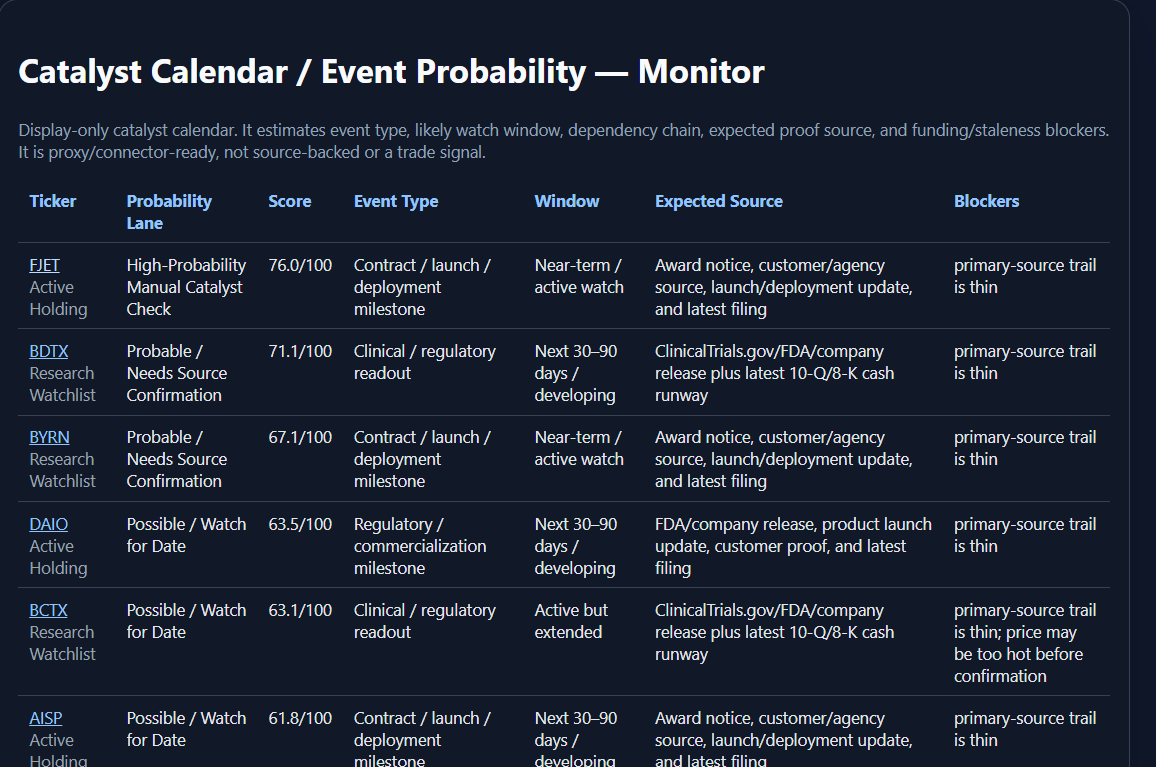Click DAIO's Regulatory / commercialization milestone cell
The image size is (1156, 767).
(420, 546)
